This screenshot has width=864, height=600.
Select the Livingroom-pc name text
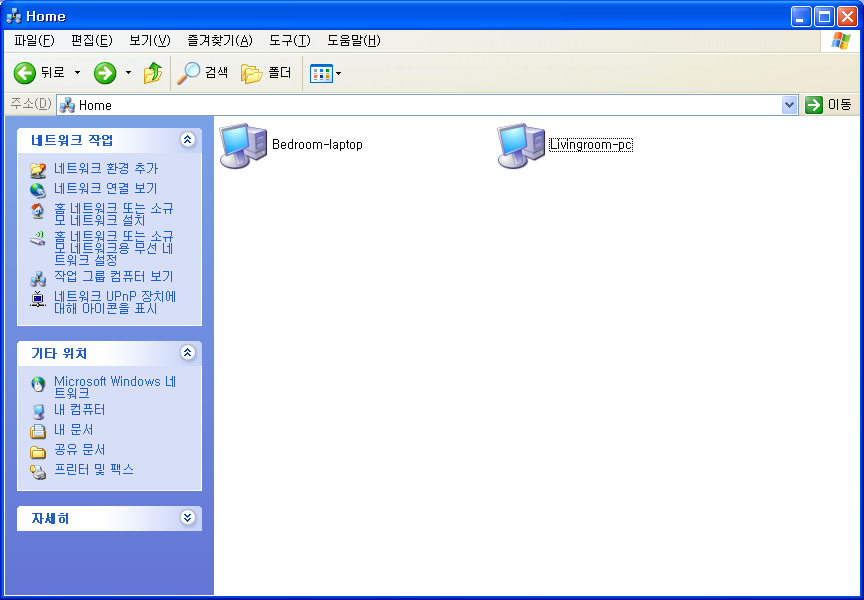(x=591, y=145)
